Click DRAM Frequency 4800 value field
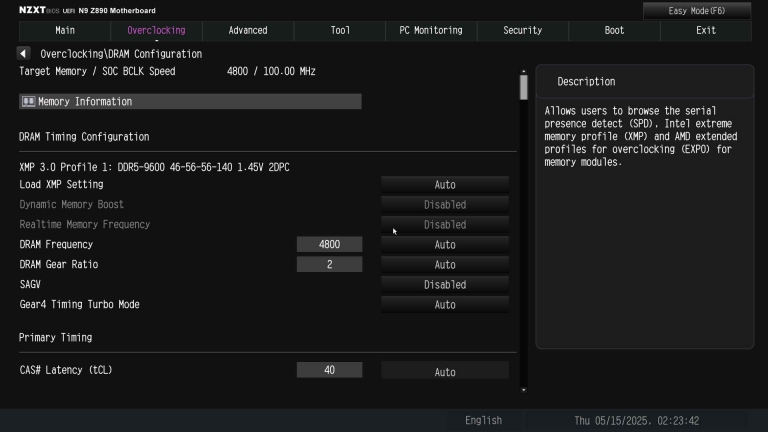 329,244
